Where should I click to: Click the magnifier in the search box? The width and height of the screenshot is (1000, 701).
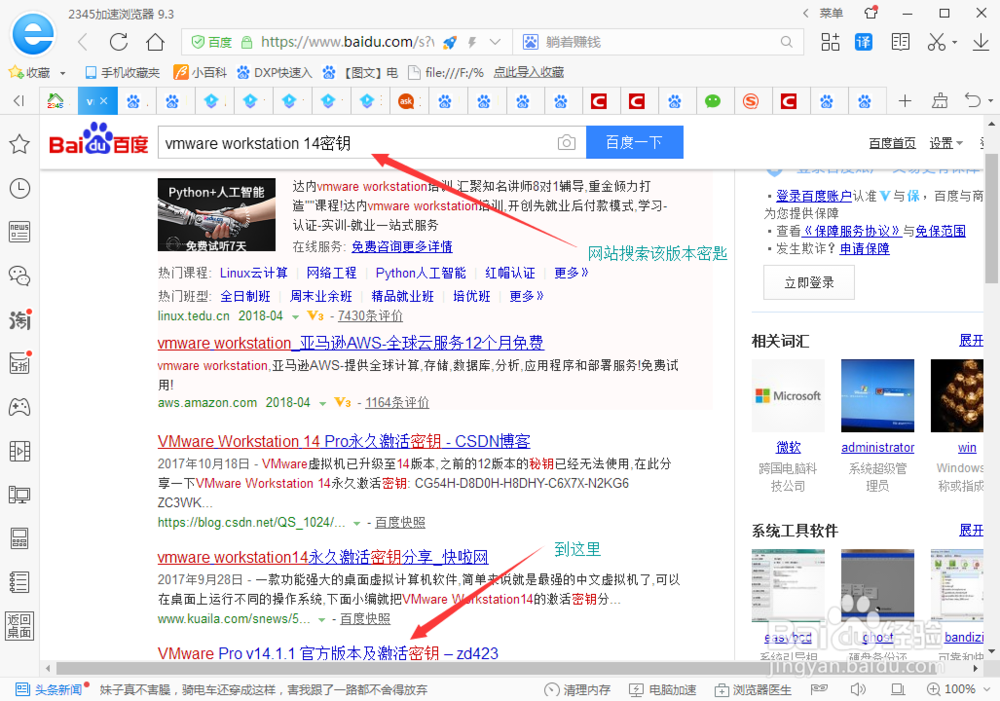(786, 42)
